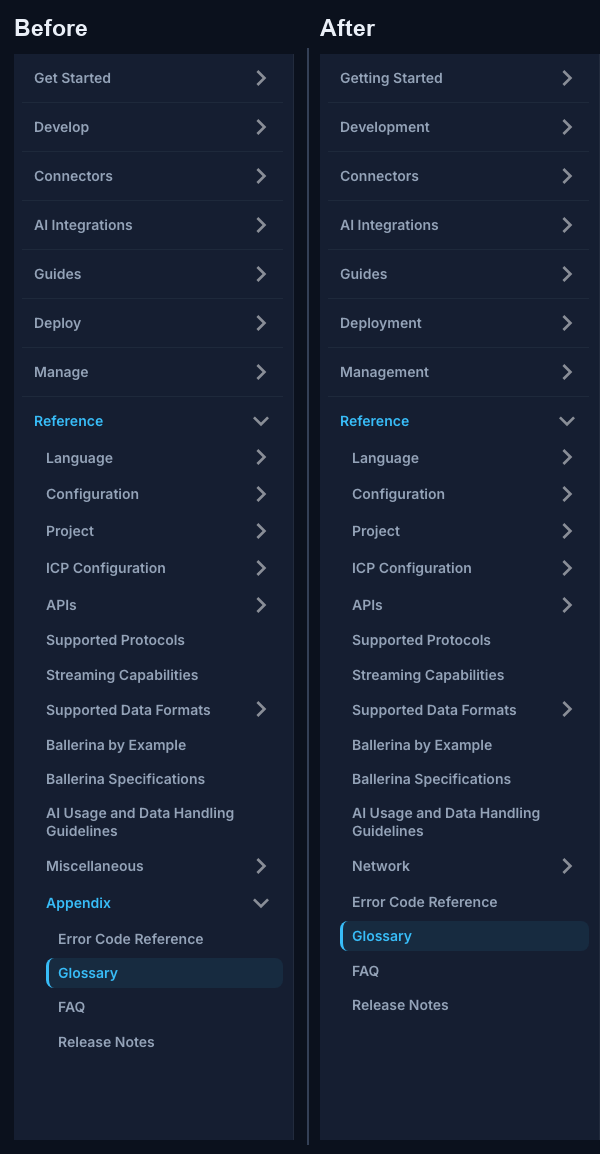The width and height of the screenshot is (600, 1154).
Task: Expand the Miscellaneous submenu arrow
Action: [261, 866]
